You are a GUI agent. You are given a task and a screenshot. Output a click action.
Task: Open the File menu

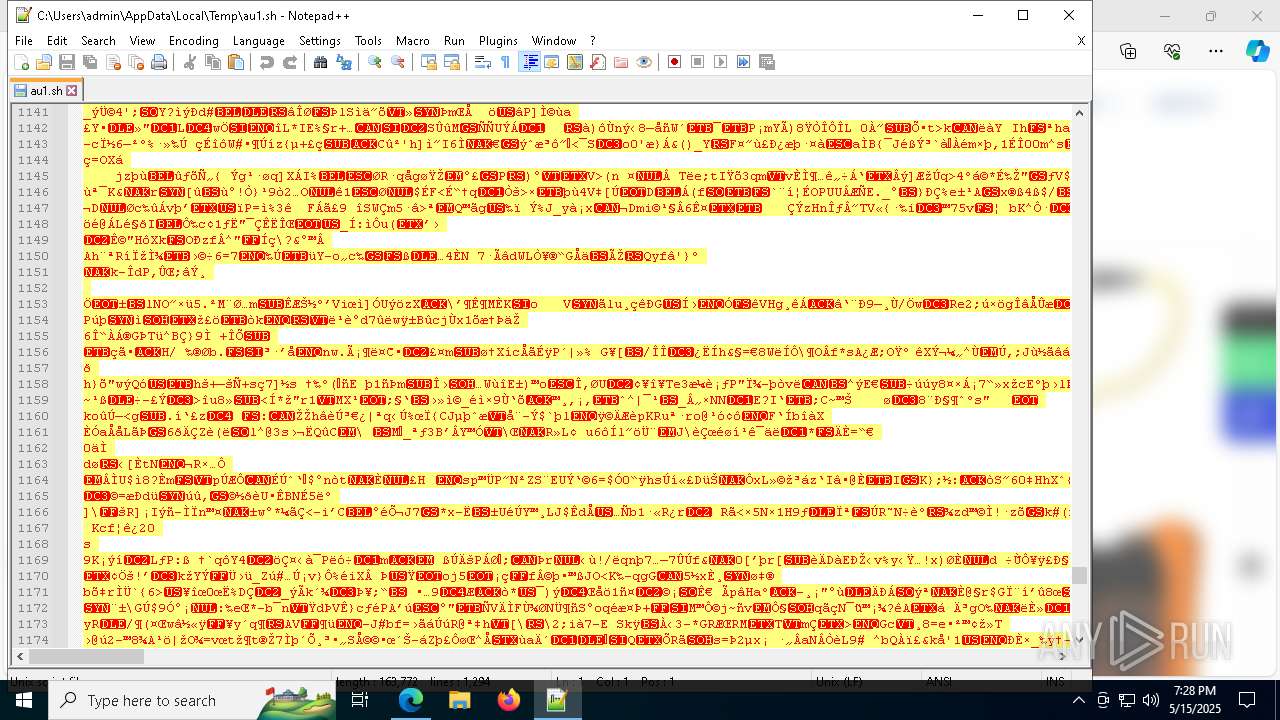(x=24, y=40)
